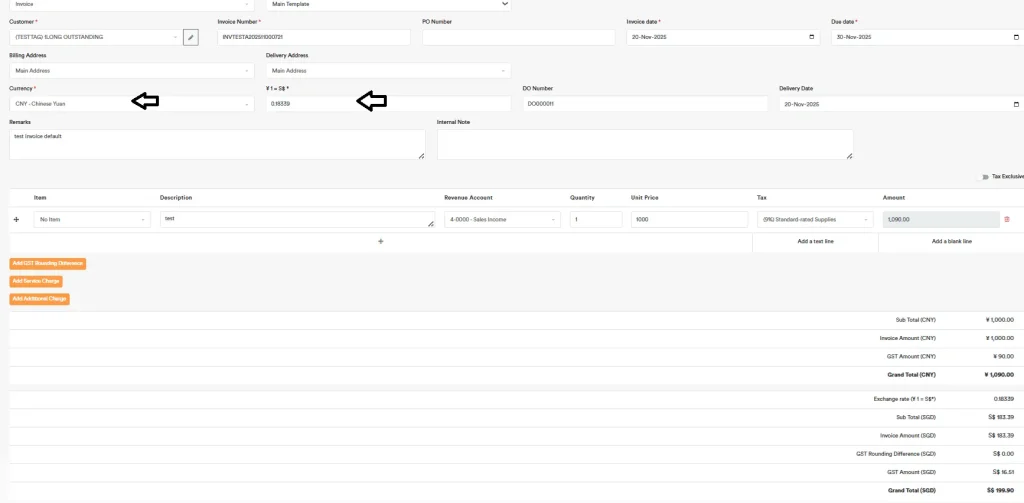Open the Due date calendar picker icon
This screenshot has width=1024, height=503.
1015,37
